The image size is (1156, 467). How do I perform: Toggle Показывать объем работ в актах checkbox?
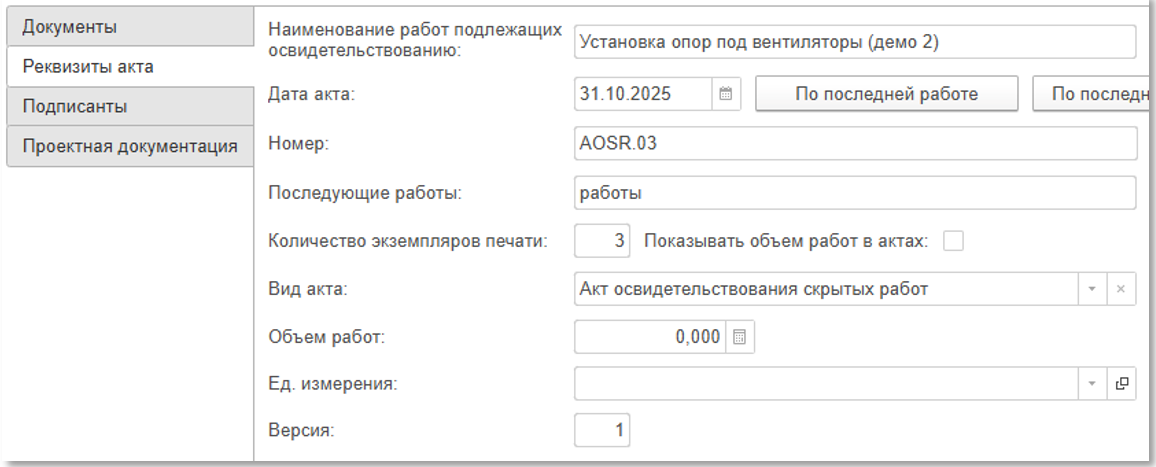pos(953,241)
